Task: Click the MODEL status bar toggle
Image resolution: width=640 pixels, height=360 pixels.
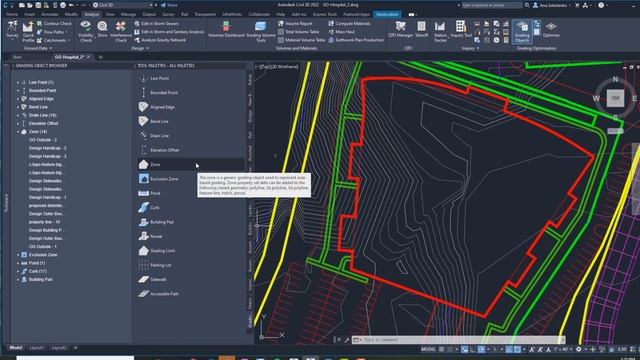Action: tap(428, 349)
